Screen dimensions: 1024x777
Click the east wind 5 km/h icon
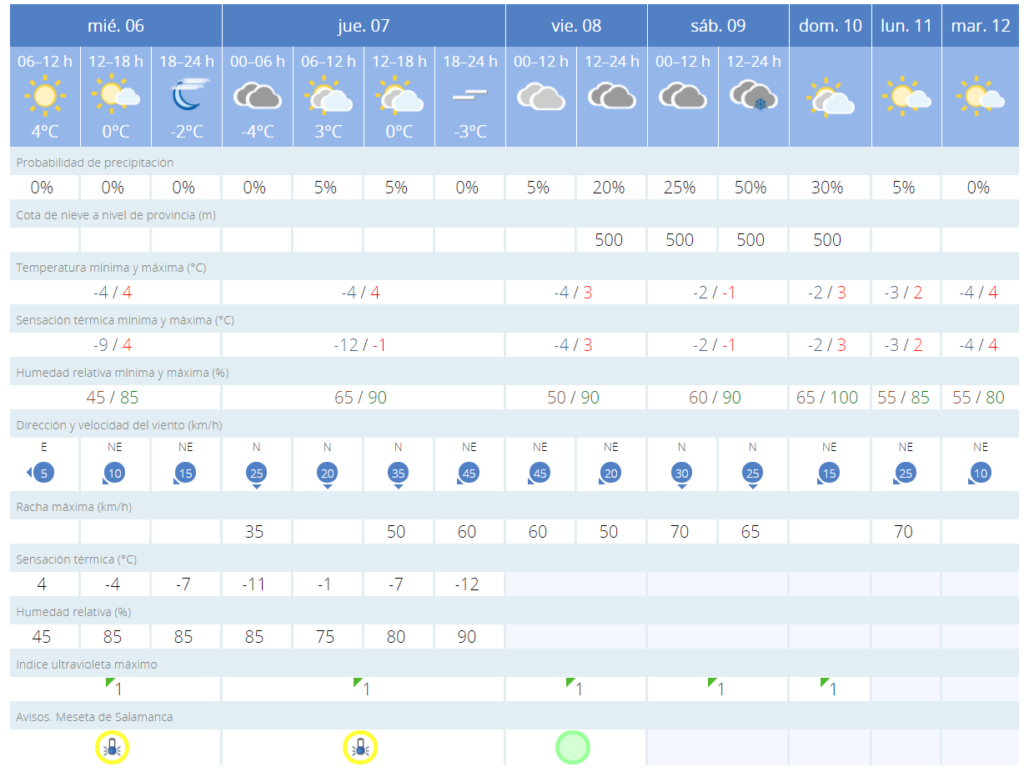pyautogui.click(x=40, y=473)
